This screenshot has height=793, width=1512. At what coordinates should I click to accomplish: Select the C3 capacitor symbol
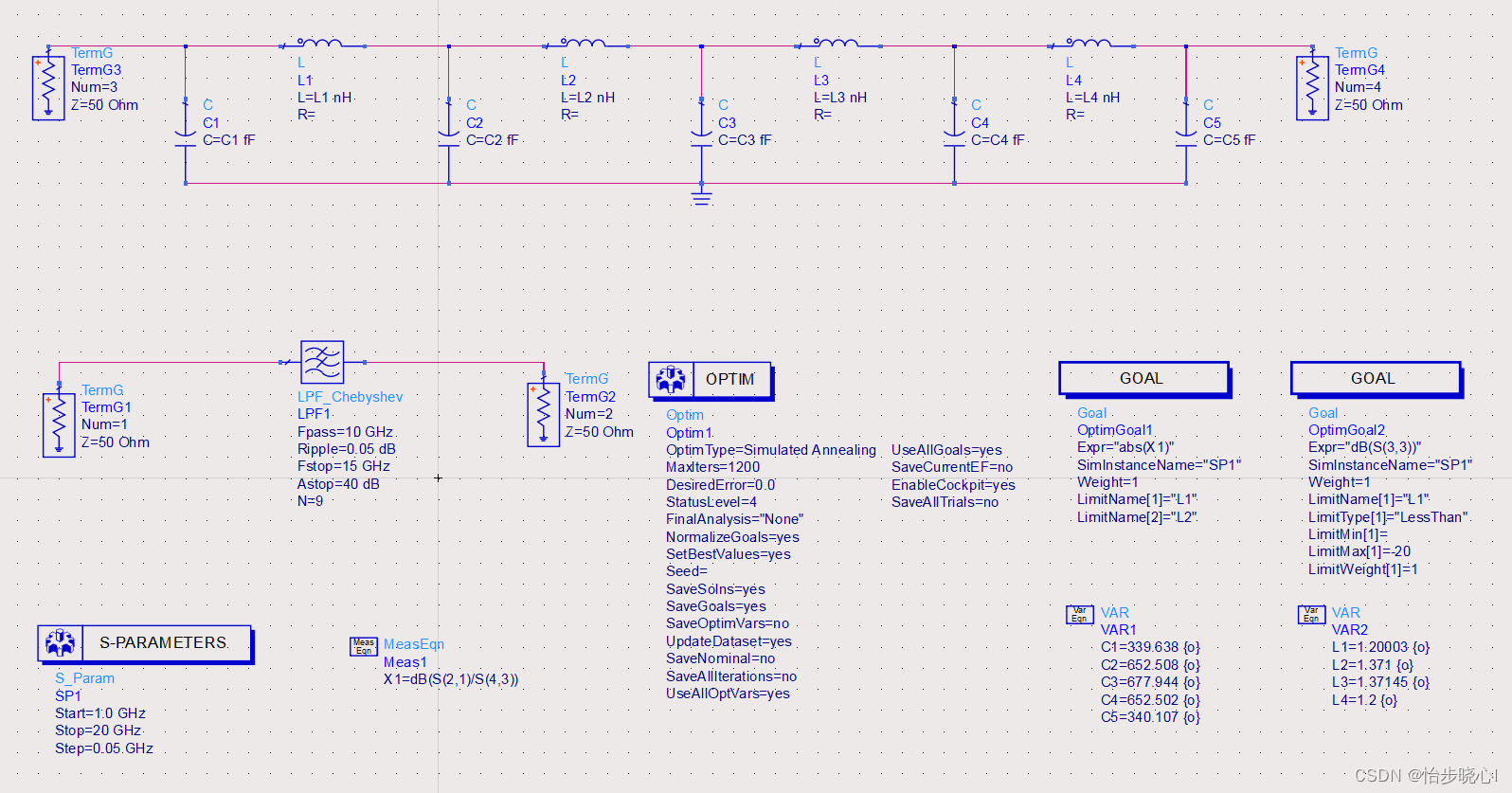[x=702, y=138]
